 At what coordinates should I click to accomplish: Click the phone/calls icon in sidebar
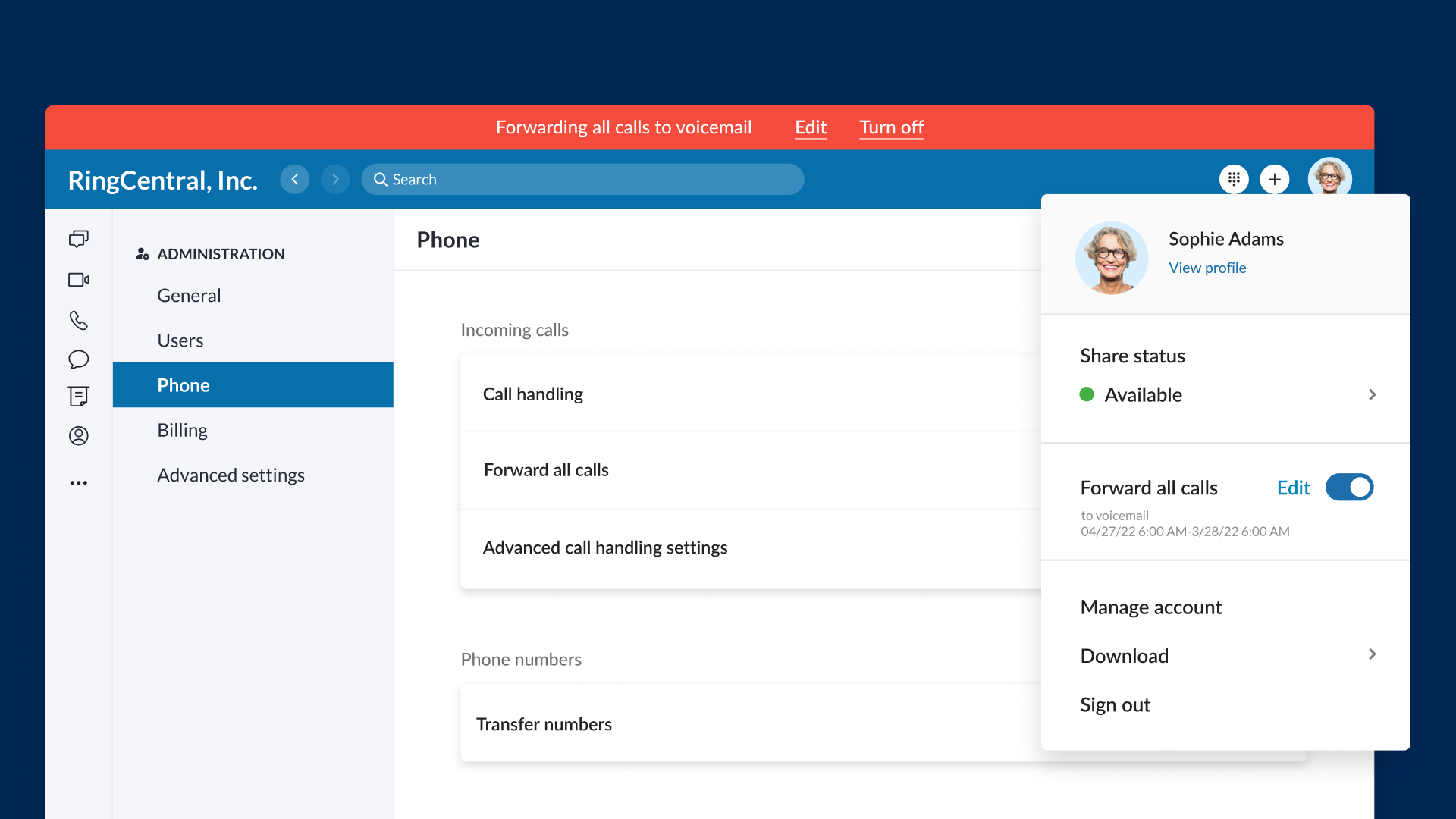pyautogui.click(x=80, y=320)
